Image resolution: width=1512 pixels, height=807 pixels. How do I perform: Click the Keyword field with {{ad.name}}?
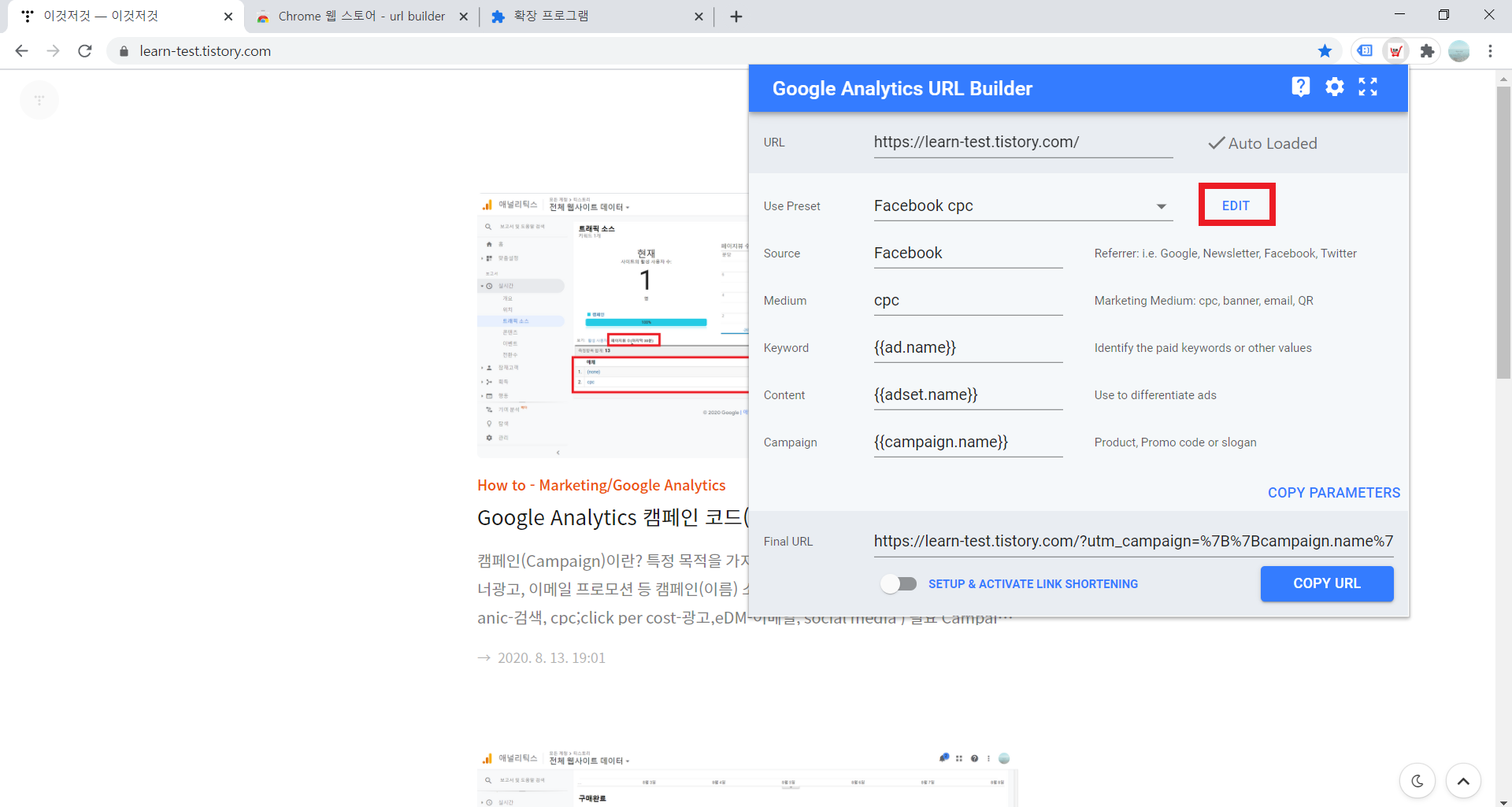968,348
